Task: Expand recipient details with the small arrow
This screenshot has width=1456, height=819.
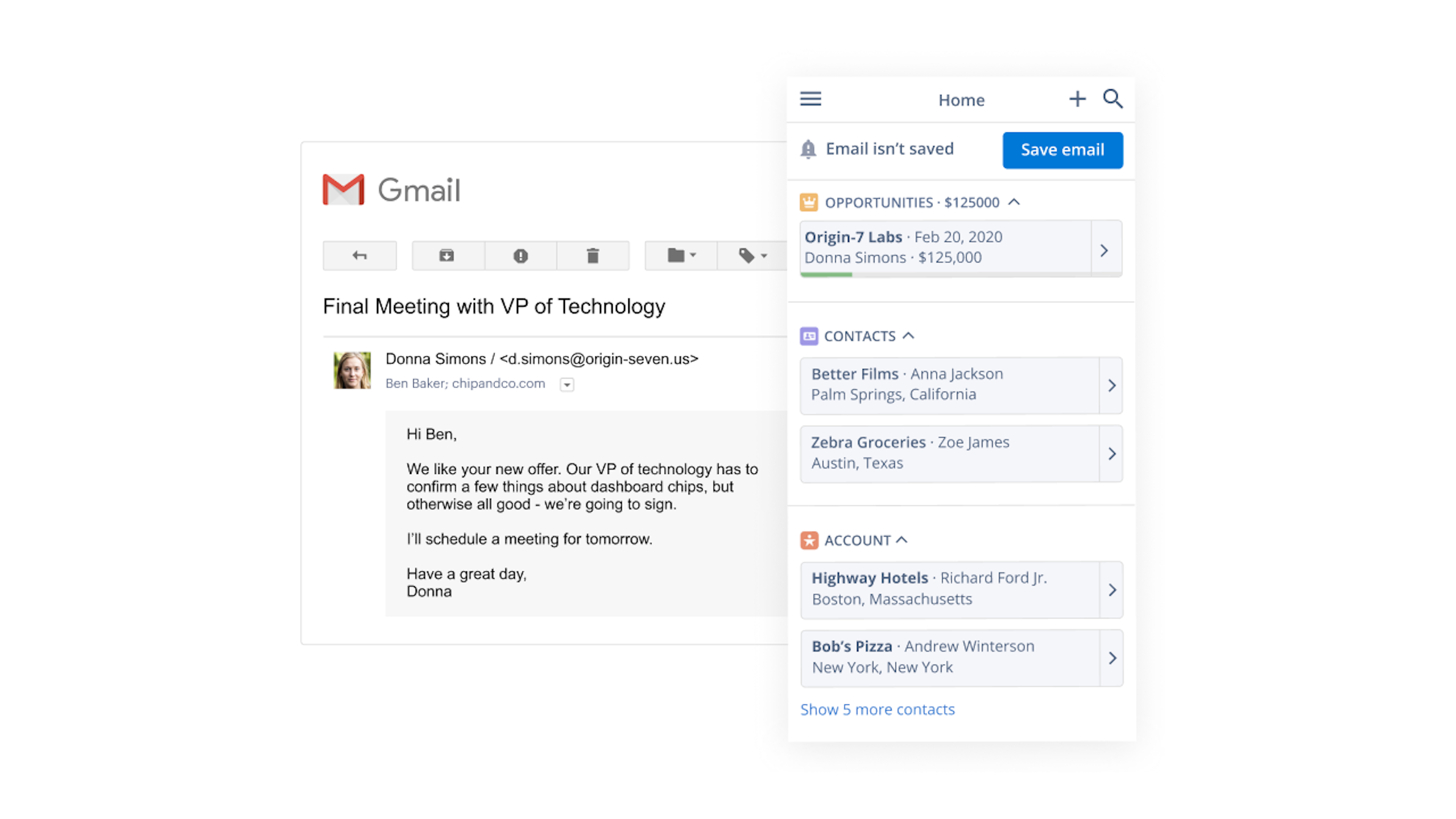Action: point(567,384)
